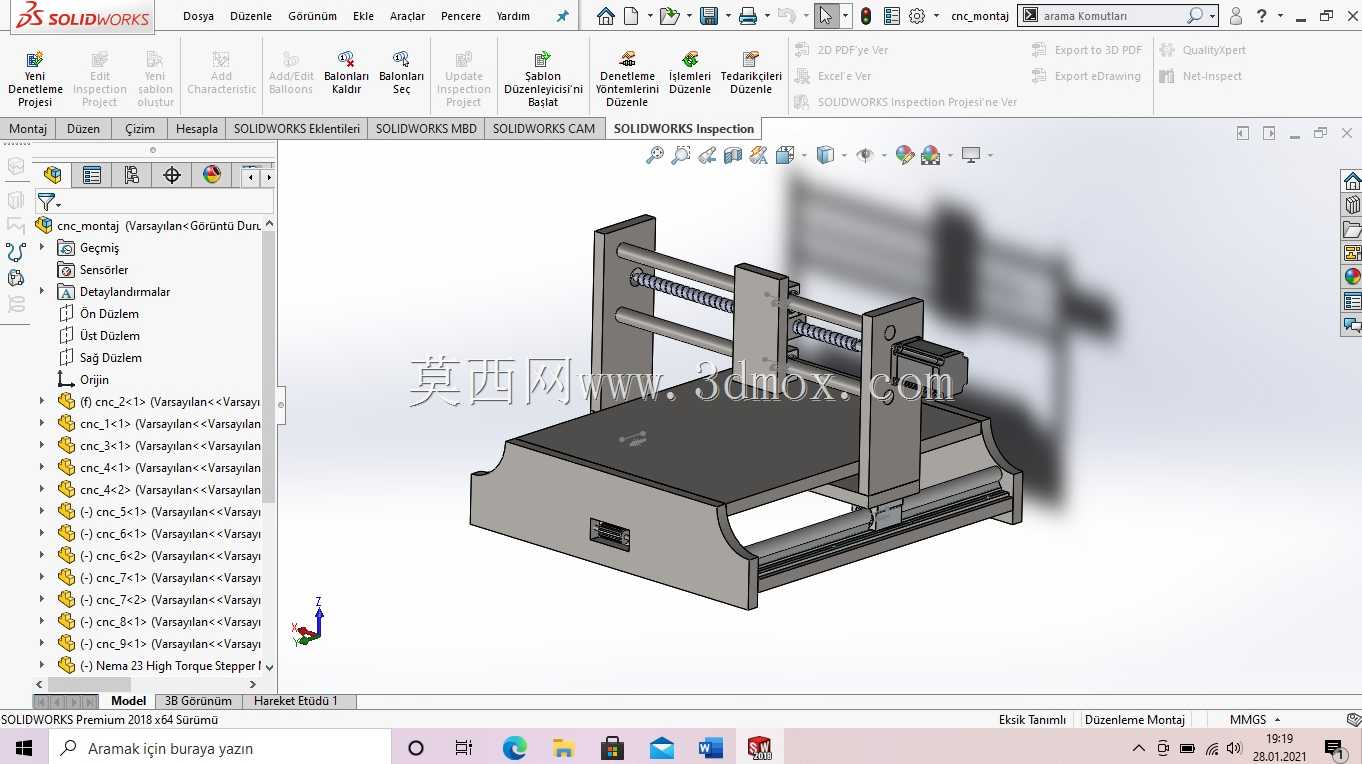
Task: Pin the menu bar with pushpin
Action: 562,16
